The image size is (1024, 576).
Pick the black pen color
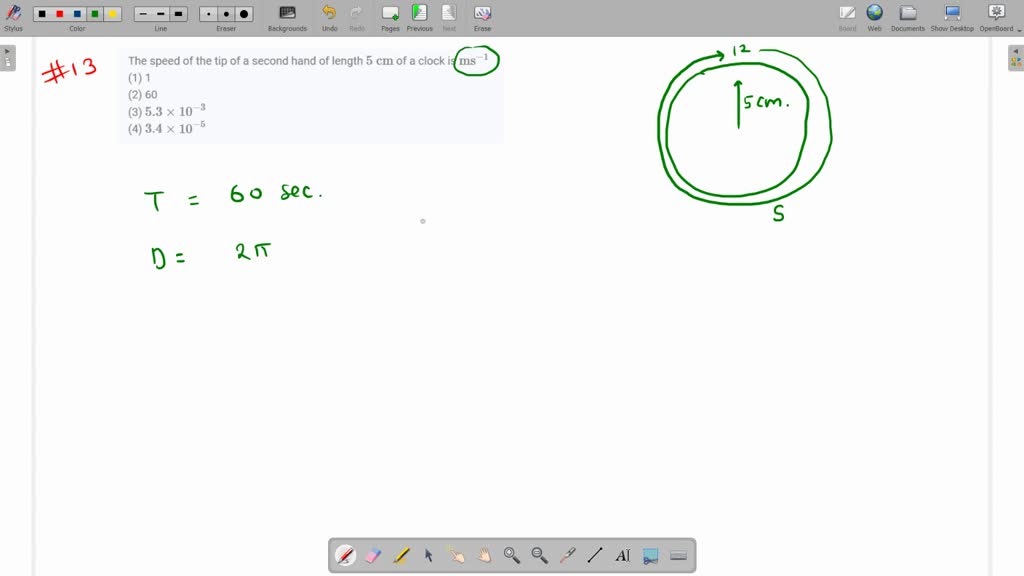(42, 14)
